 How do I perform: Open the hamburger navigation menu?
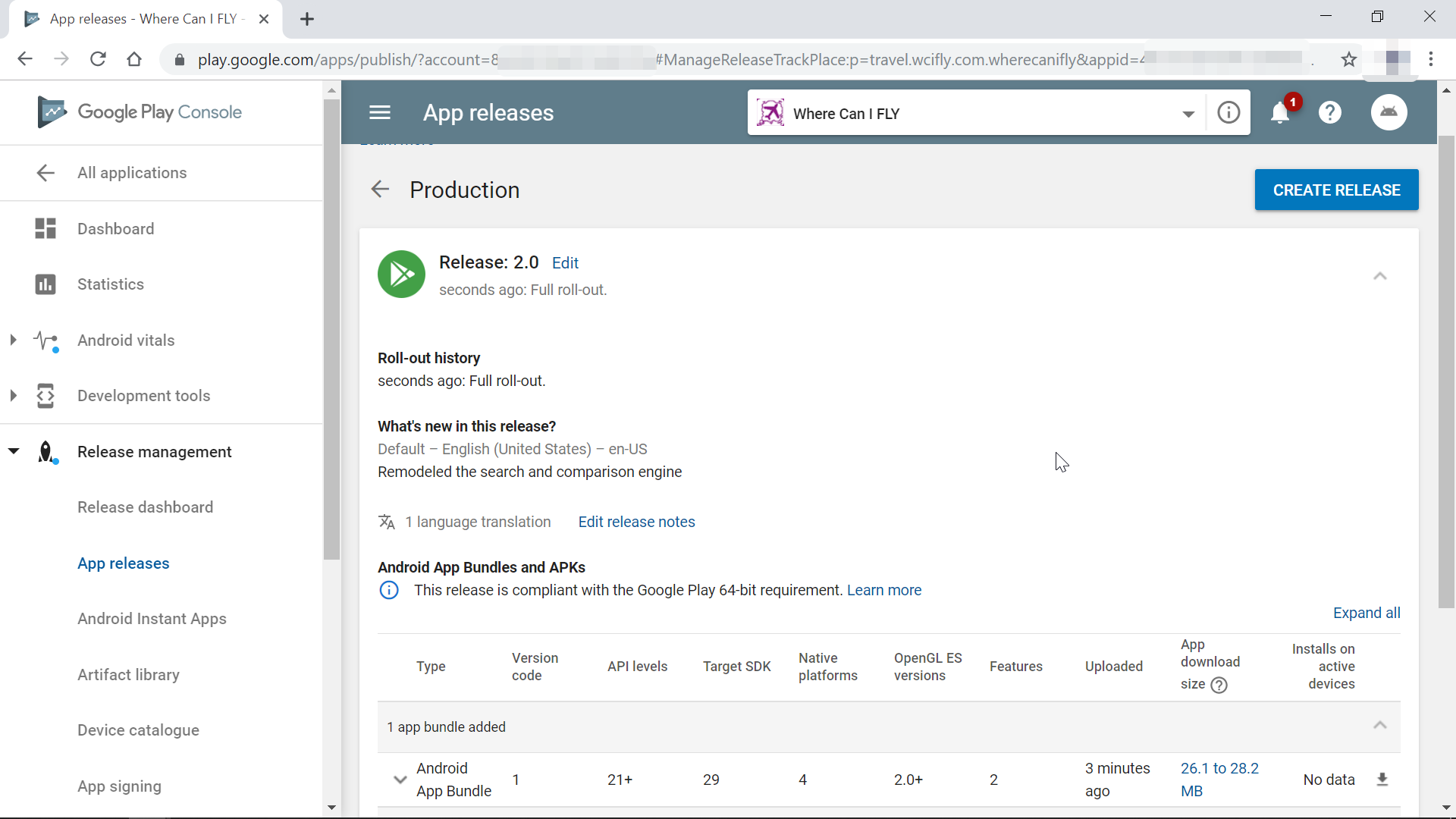[x=380, y=113]
